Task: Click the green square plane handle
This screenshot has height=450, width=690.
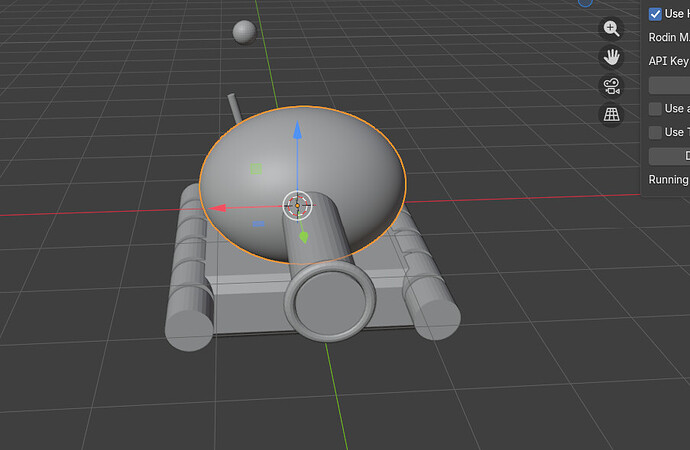Action: tap(256, 169)
